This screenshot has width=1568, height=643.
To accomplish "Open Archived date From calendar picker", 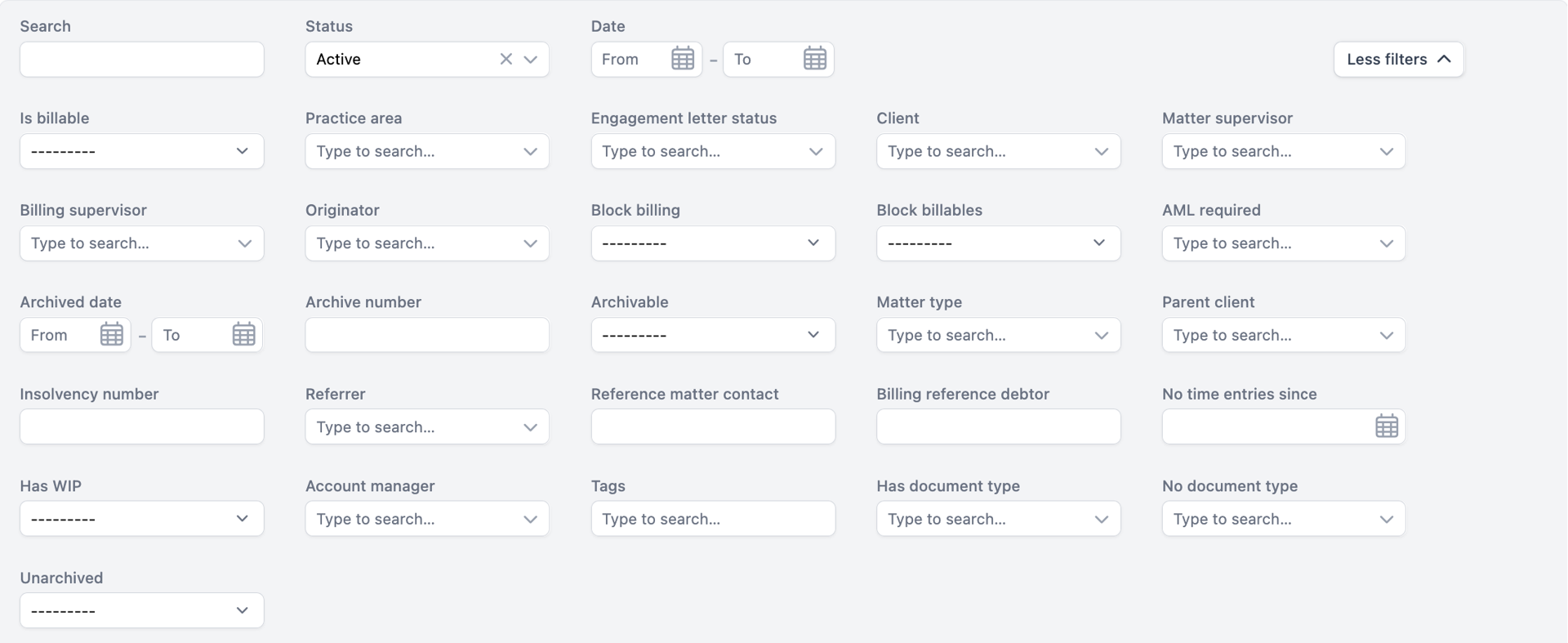I will point(112,334).
